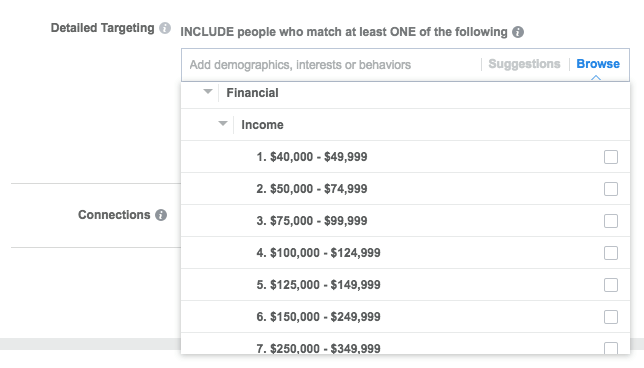Choose the 6. $150,000 - $249,999 row text
This screenshot has height=368, width=644.
click(x=318, y=317)
